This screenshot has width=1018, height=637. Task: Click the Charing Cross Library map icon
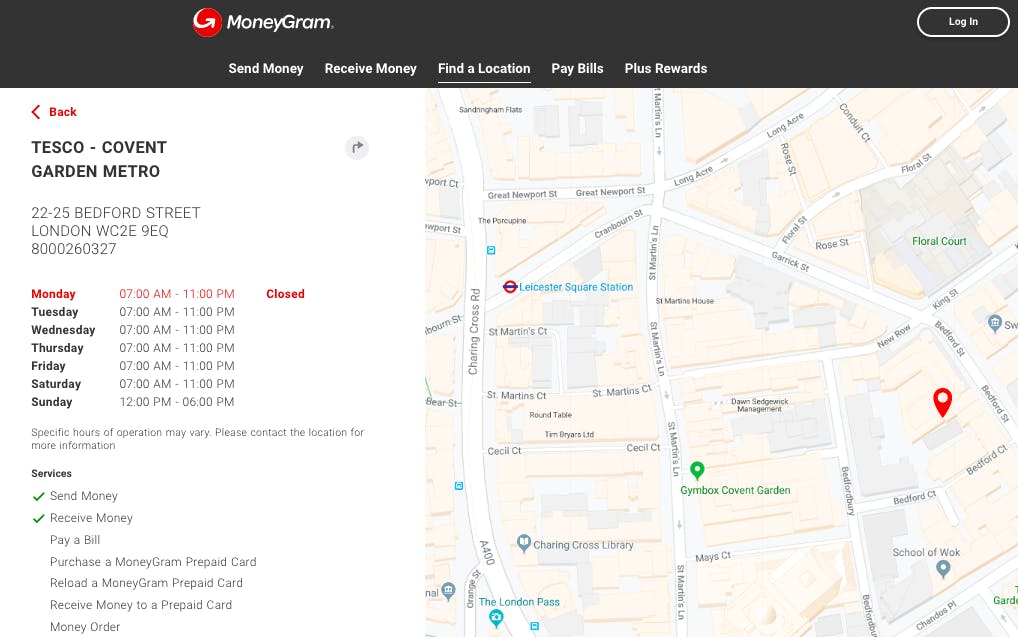[x=525, y=541]
